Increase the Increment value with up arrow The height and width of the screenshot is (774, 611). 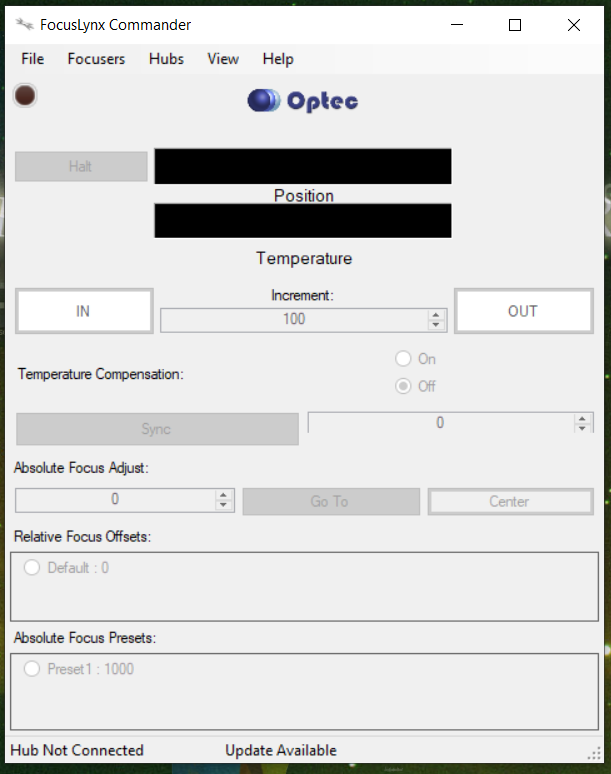pyautogui.click(x=435, y=315)
